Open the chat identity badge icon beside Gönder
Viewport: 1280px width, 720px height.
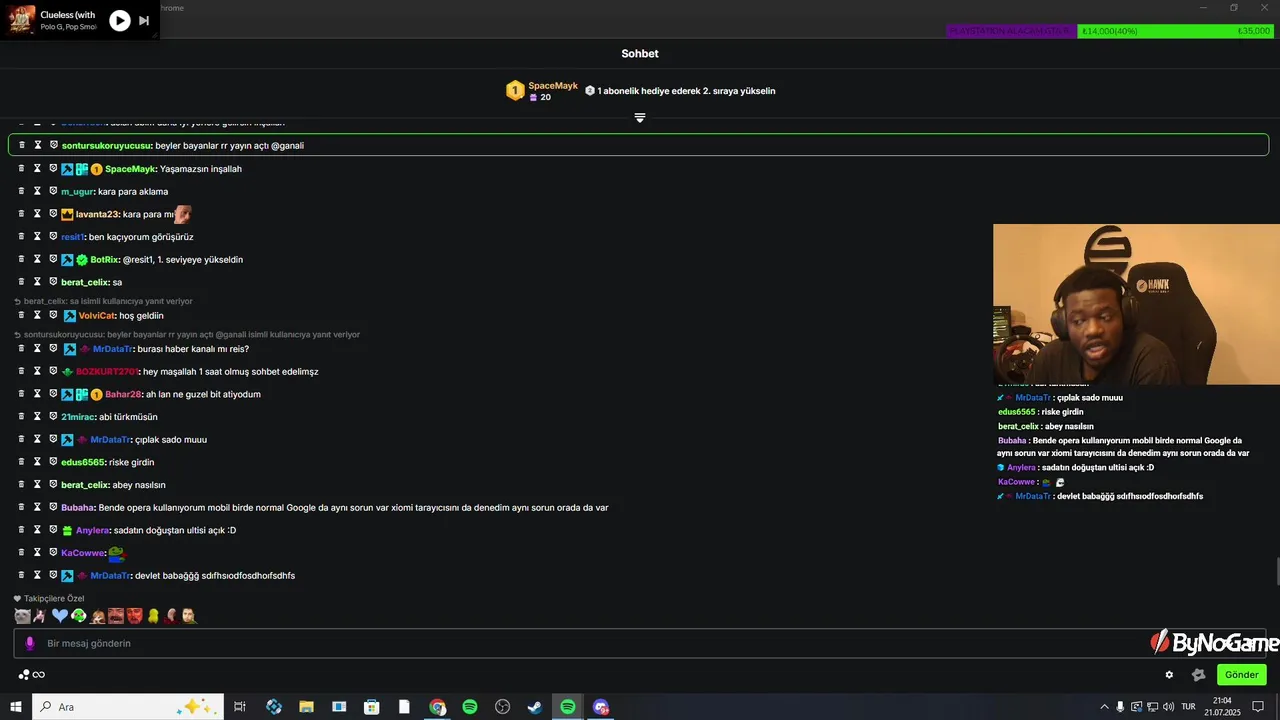pyautogui.click(x=1198, y=675)
